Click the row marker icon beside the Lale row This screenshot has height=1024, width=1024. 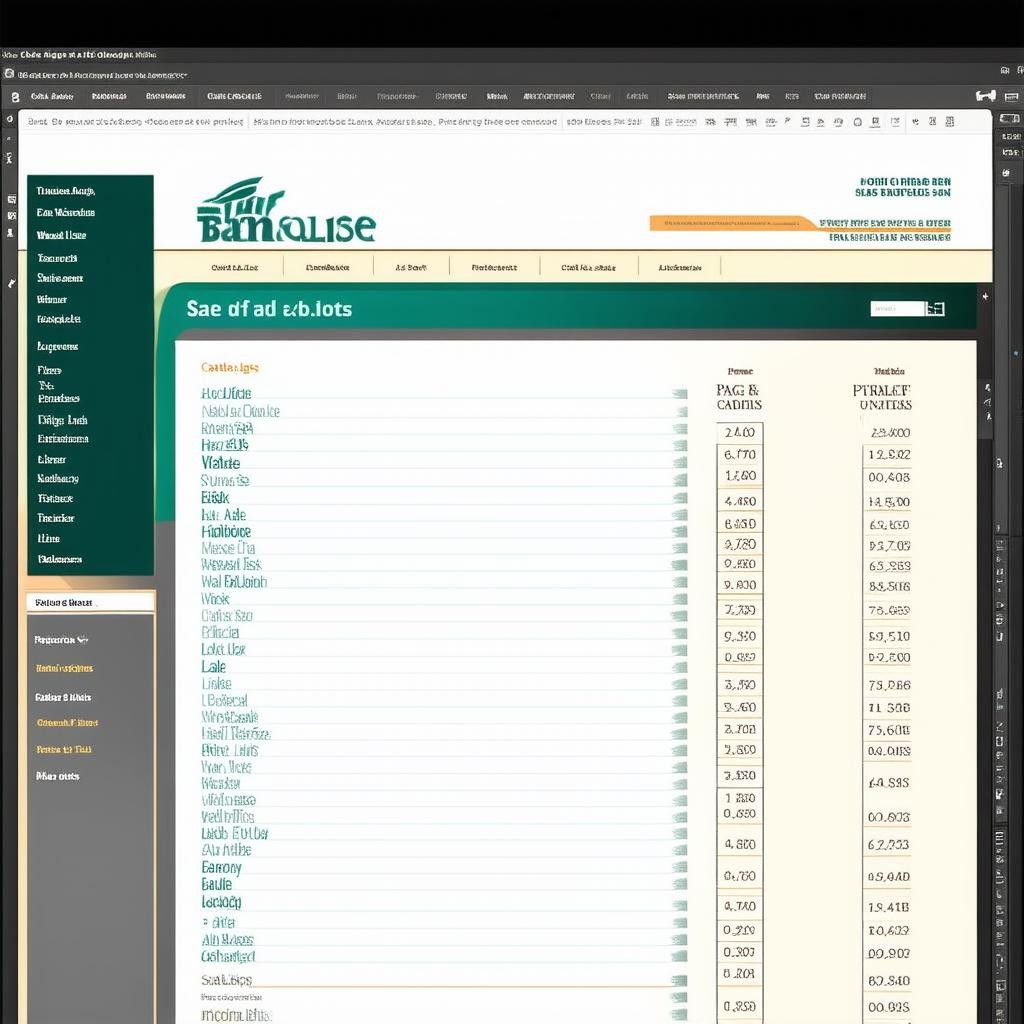(680, 667)
